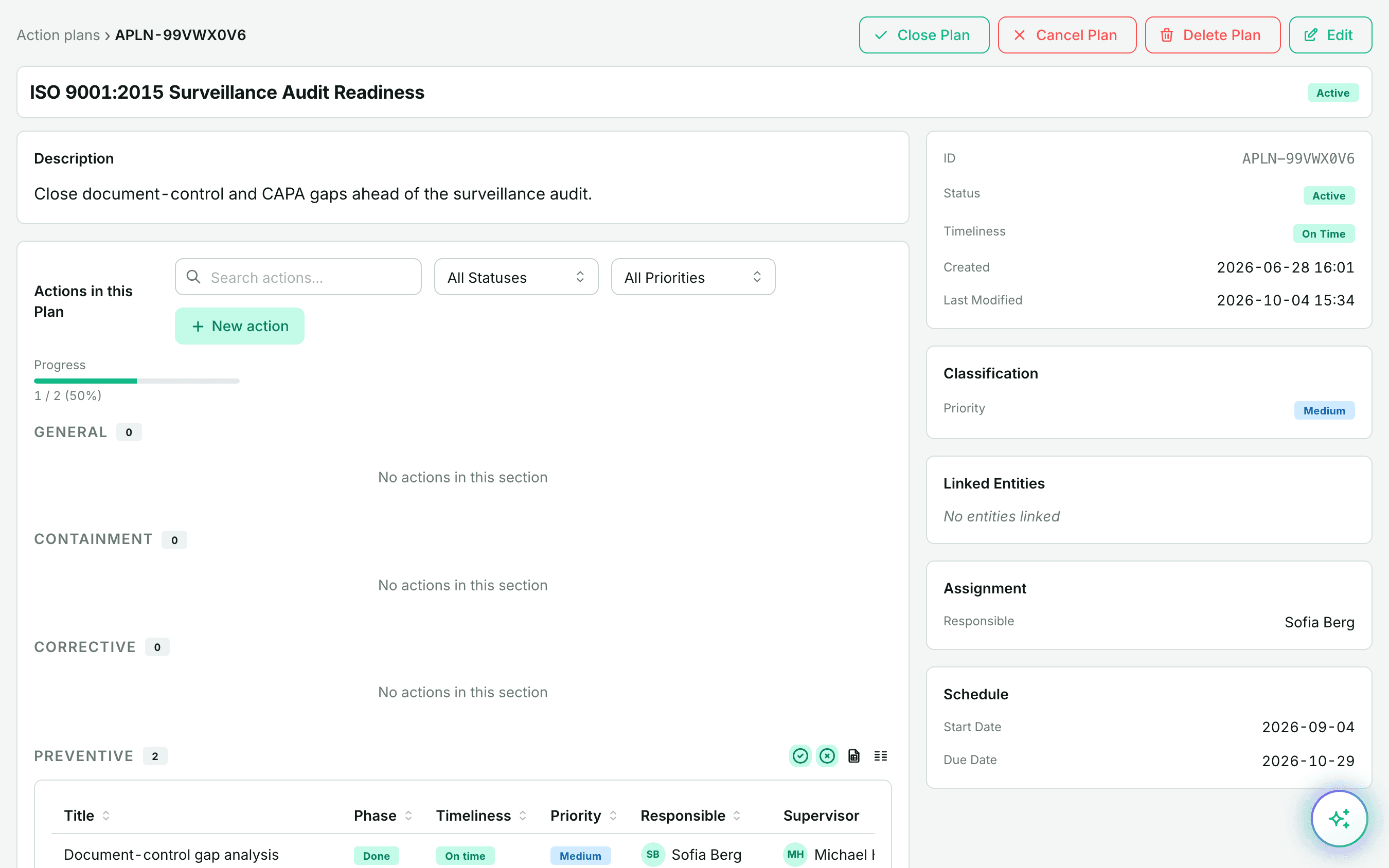This screenshot has width=1389, height=868.
Task: Click the SB avatar for Sofia Berg
Action: (653, 855)
